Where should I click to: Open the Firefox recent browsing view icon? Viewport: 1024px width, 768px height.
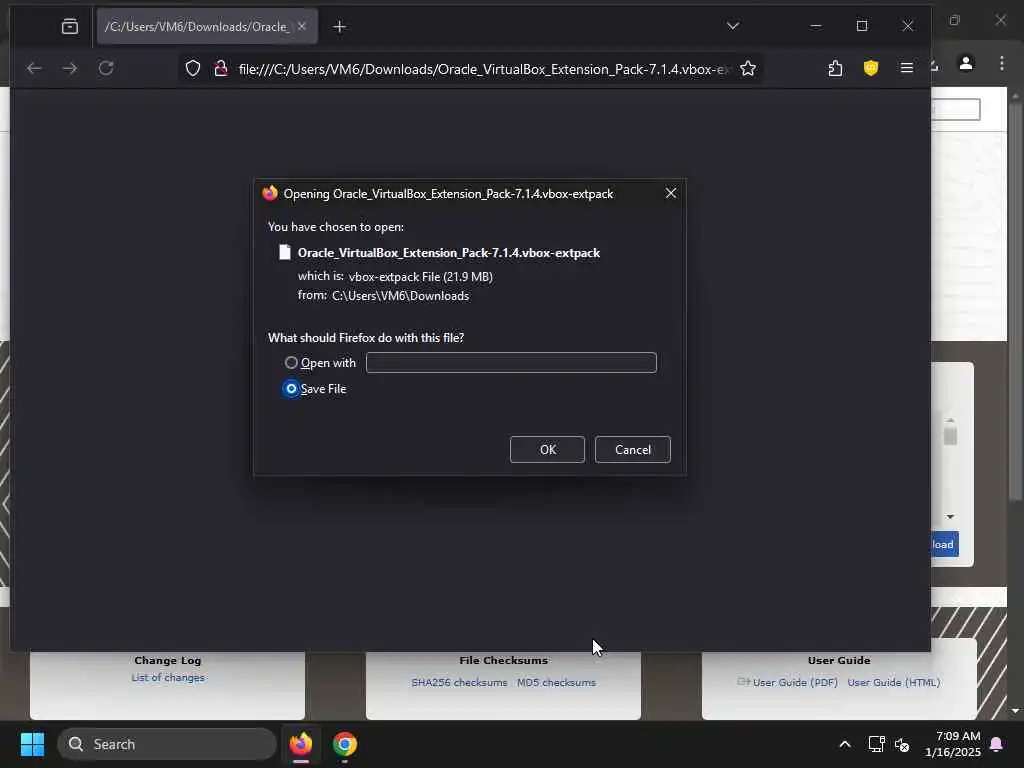[x=69, y=27]
